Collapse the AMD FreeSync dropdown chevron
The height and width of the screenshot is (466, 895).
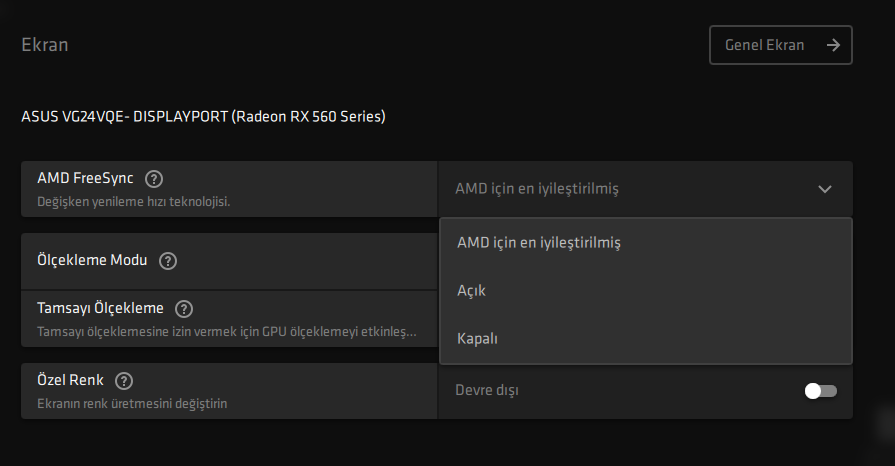point(824,189)
